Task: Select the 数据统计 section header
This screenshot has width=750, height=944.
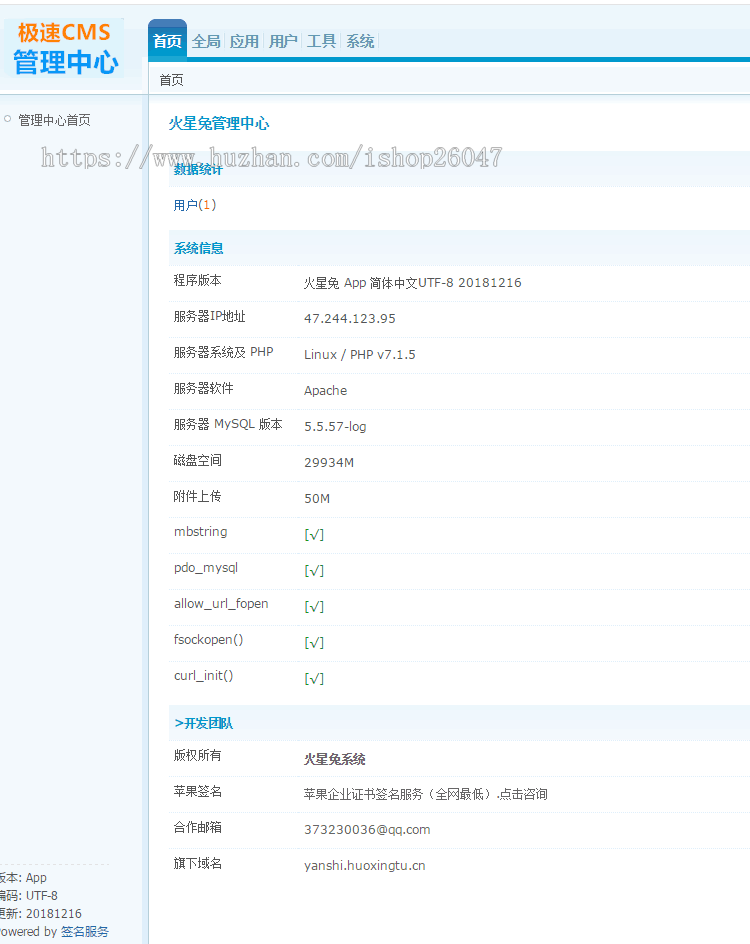Action: tap(198, 170)
